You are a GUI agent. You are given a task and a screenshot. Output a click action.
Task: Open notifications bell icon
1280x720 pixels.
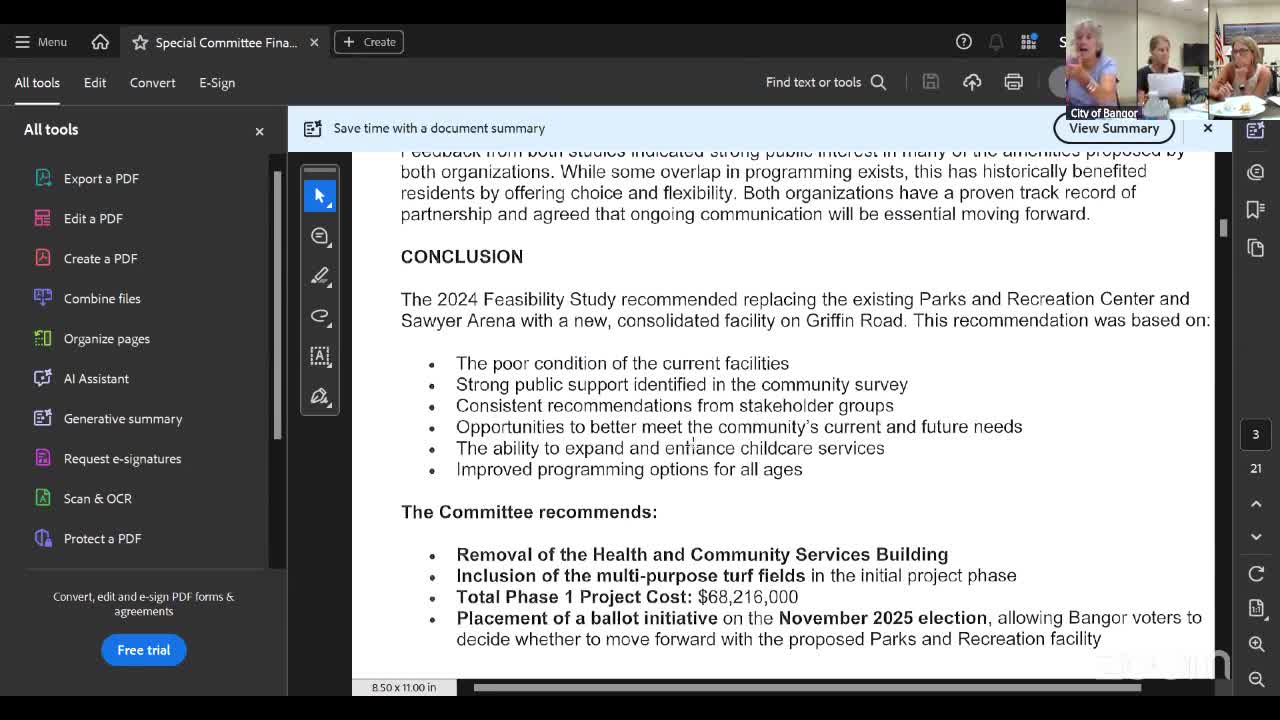coord(996,42)
